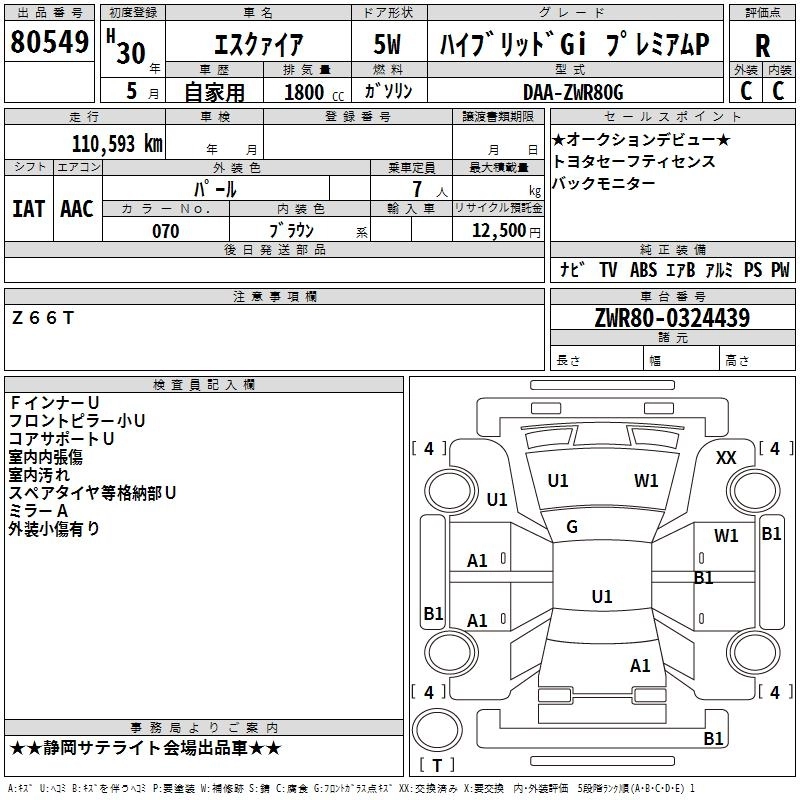This screenshot has height=800, width=800.
Task: Select chassis number ZWR80-0324439
Action: [671, 319]
